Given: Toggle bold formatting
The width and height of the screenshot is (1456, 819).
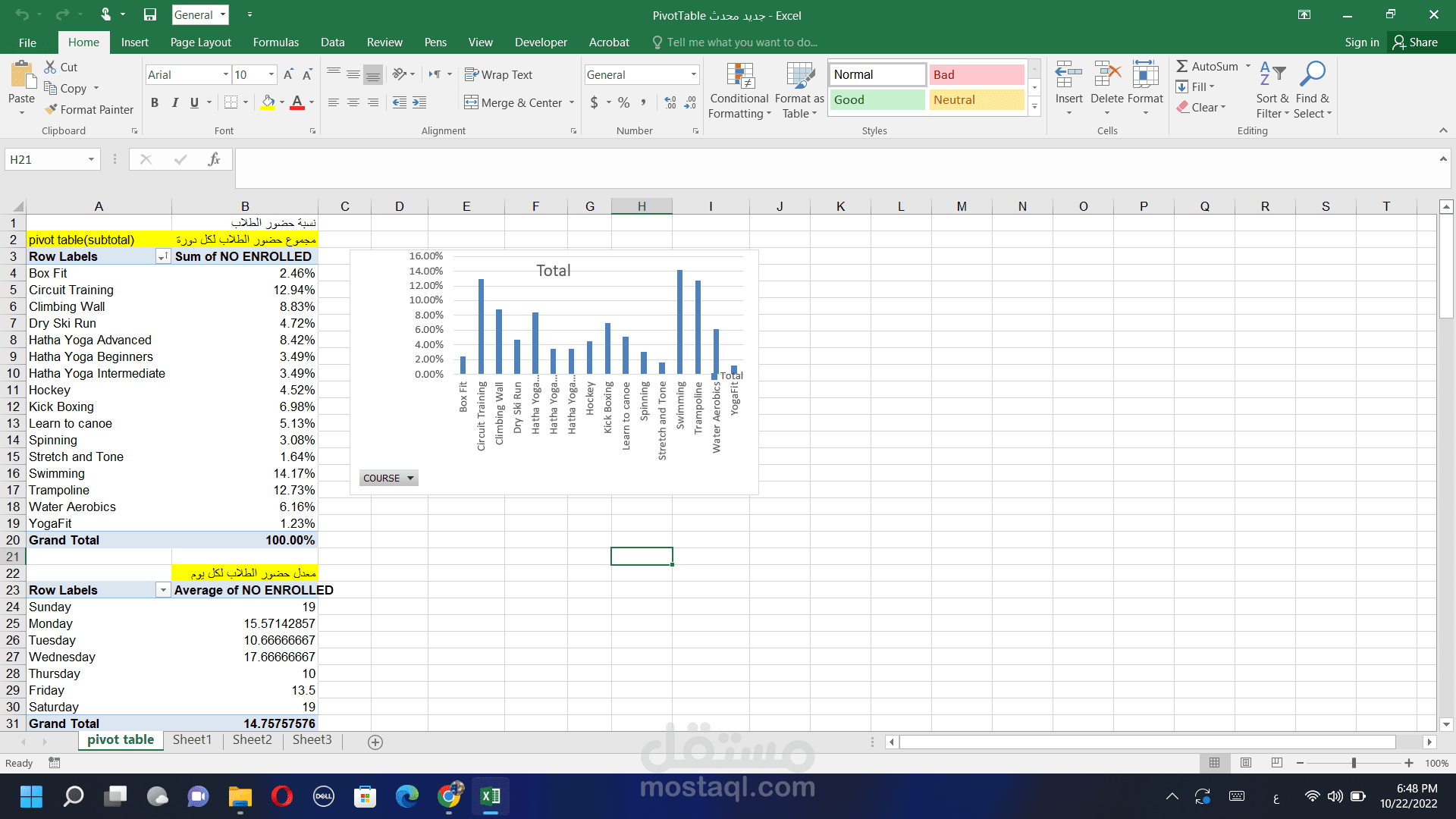Looking at the screenshot, I should tap(155, 102).
